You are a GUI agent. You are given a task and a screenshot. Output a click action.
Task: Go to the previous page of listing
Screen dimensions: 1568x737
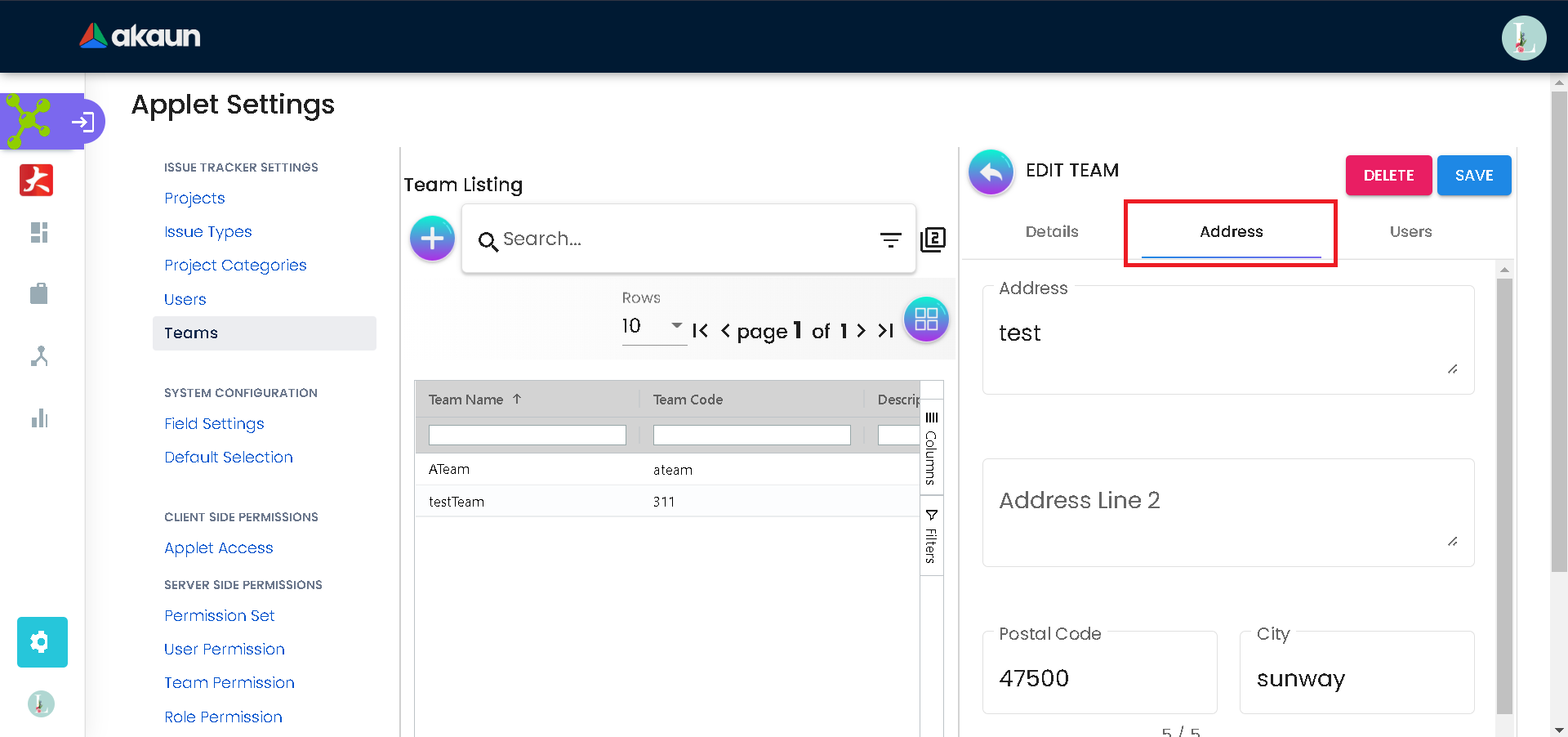[725, 331]
